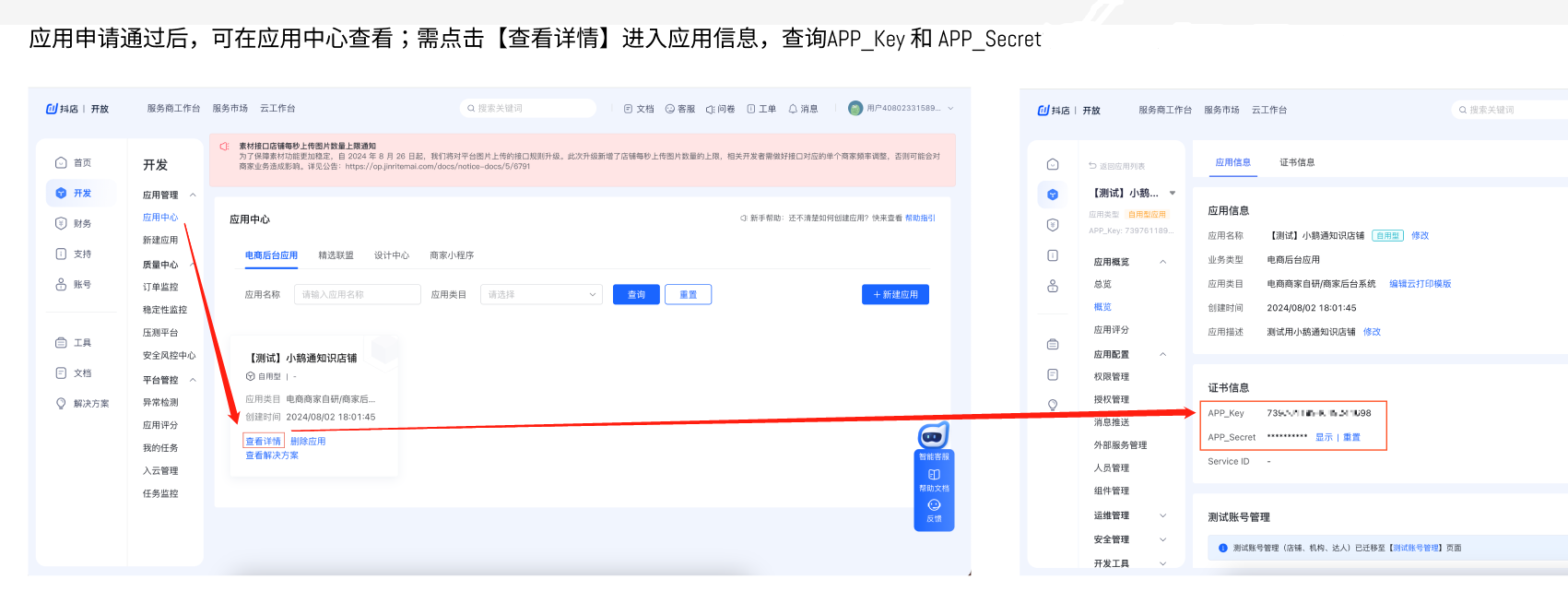This screenshot has width=1568, height=603.
Task: Open 订单监控 in left screenshot menu
Action: tap(160, 287)
